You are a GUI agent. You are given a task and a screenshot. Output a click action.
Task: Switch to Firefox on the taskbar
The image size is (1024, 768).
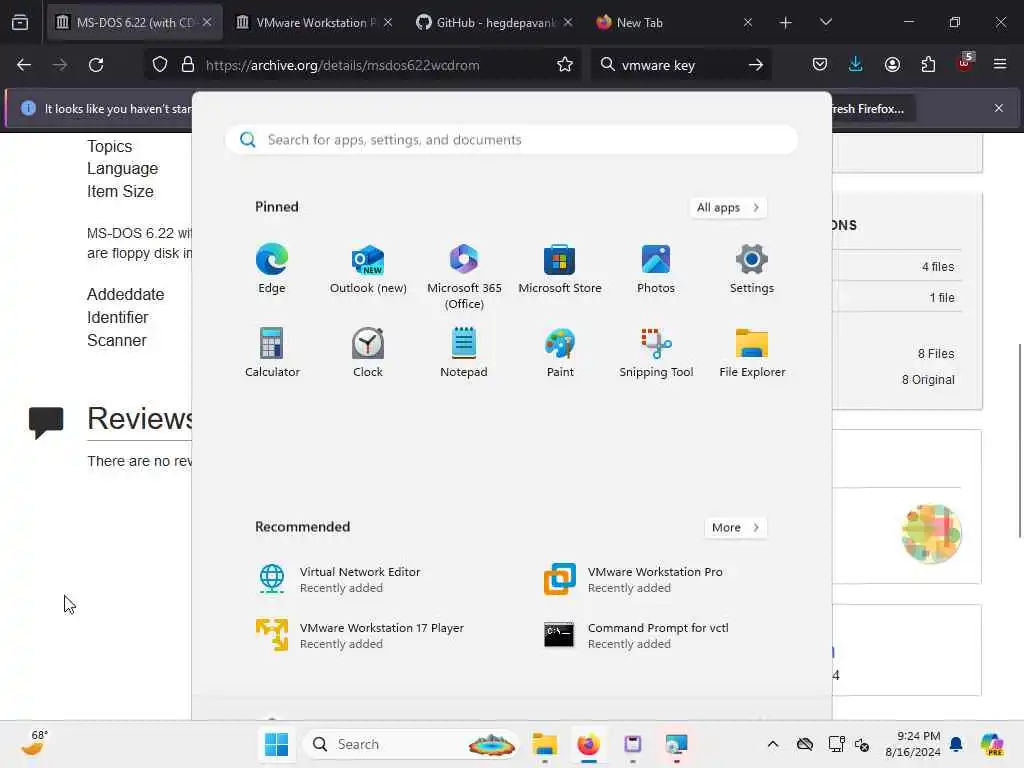click(x=588, y=744)
